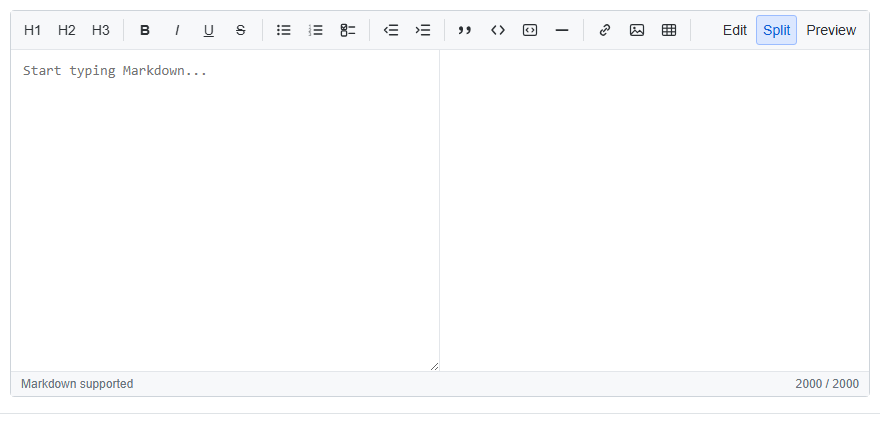This screenshot has height=447, width=880.
Task: Click the 'Markdown supported' footer text
Action: coord(77,384)
